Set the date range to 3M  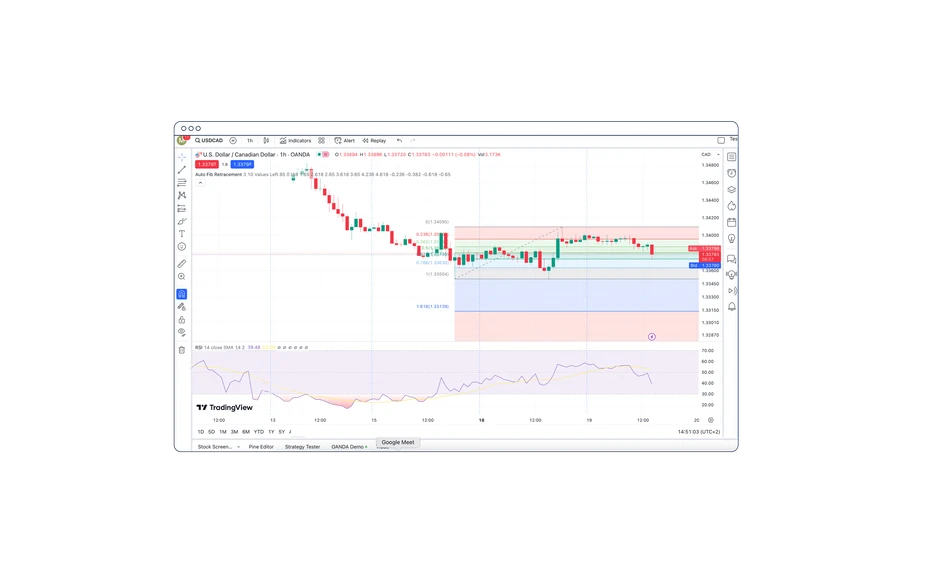click(234, 432)
